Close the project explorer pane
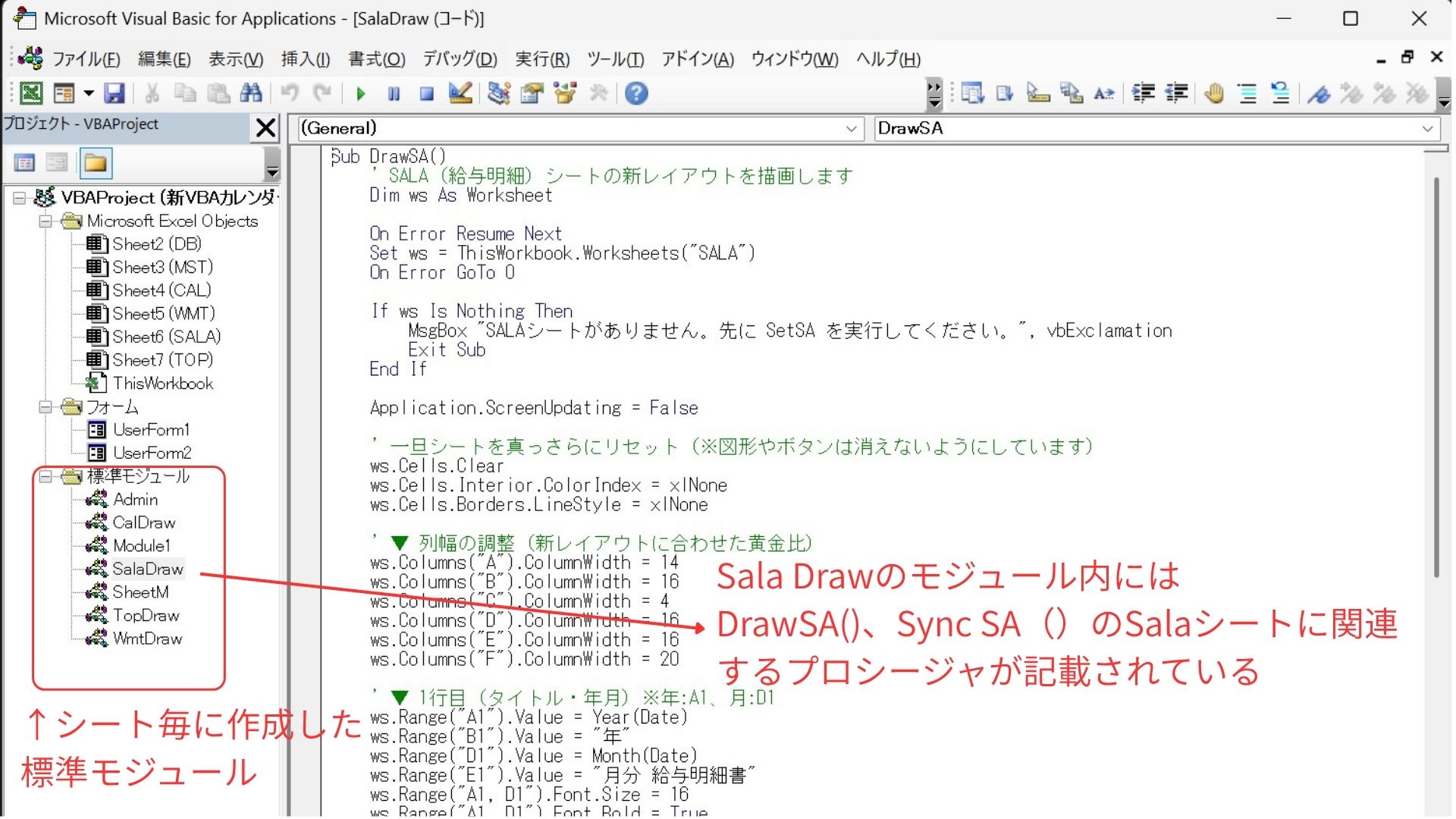This screenshot has height=819, width=1456. point(265,127)
